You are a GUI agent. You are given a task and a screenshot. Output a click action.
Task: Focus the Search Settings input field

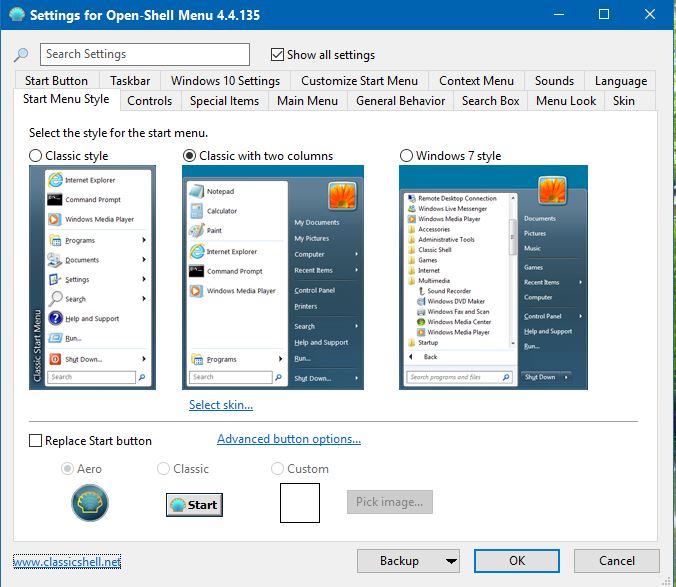[145, 54]
